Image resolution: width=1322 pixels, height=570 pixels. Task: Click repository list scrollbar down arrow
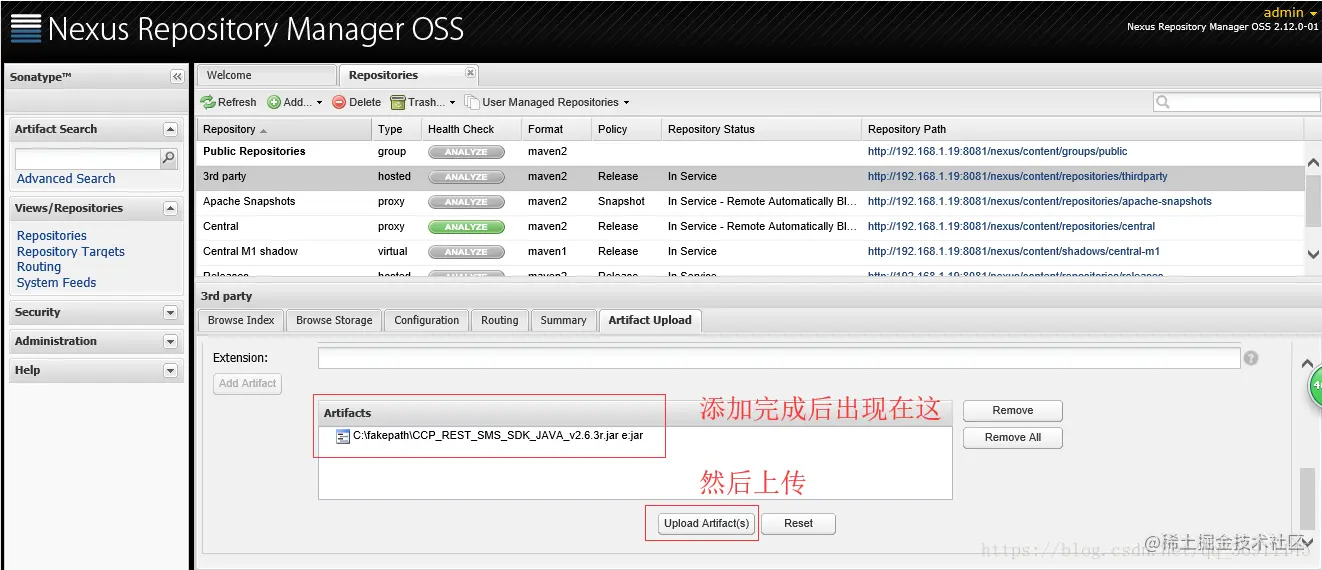(x=1313, y=255)
